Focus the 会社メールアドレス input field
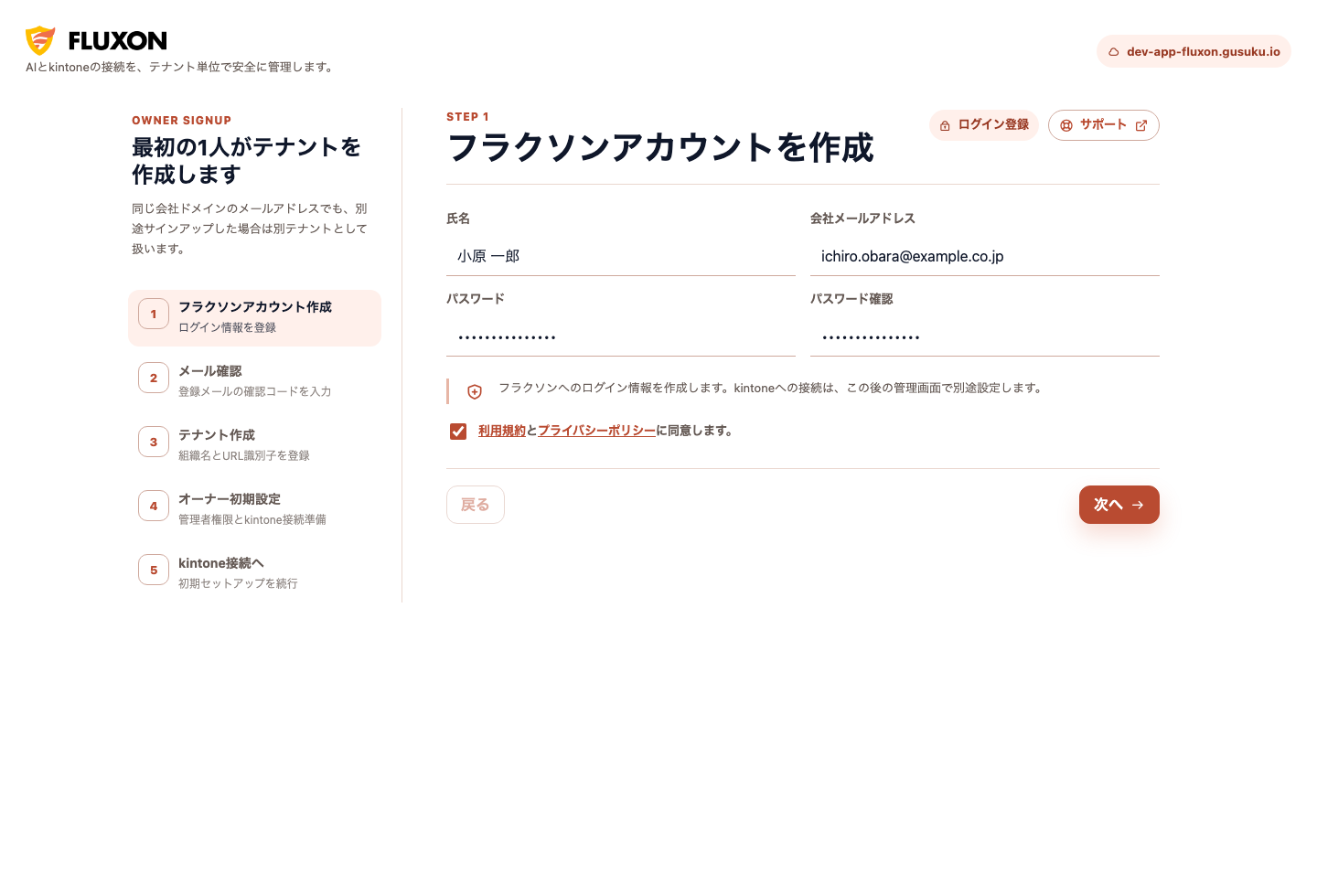The image size is (1317, 896). point(985,257)
